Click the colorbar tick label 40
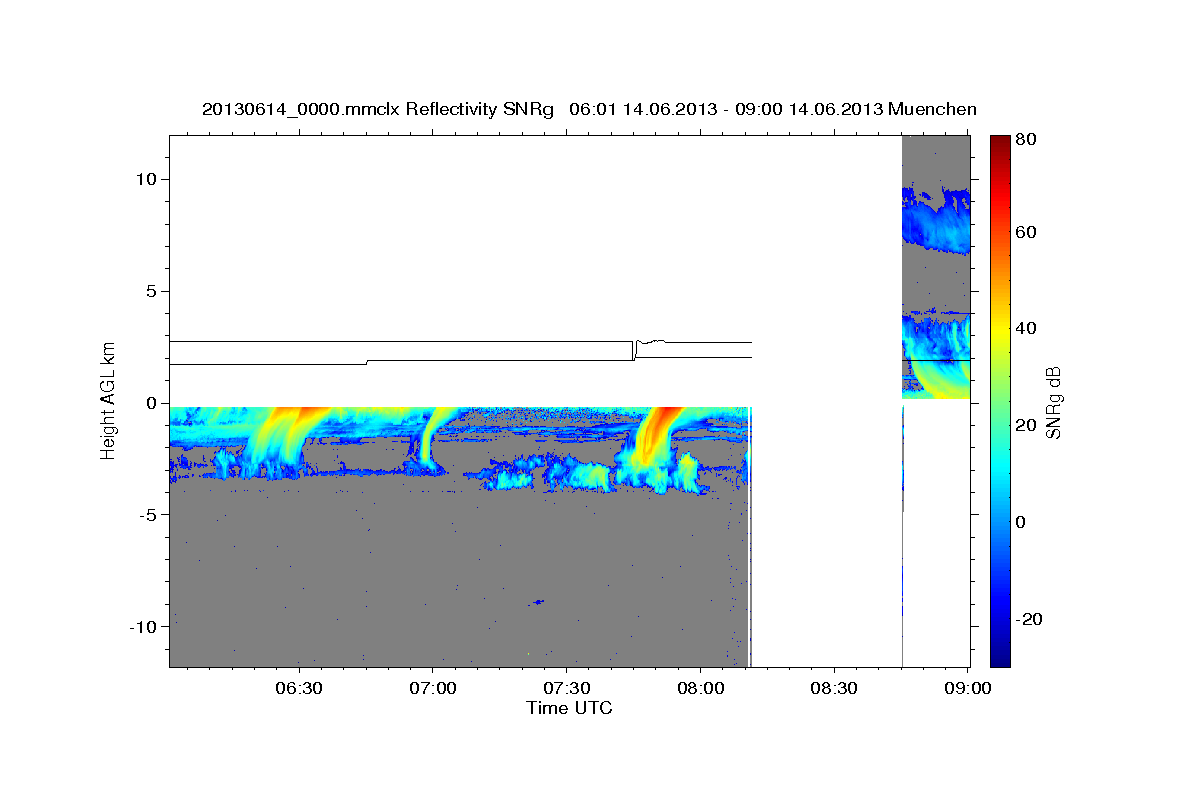Screen dimensions: 1200x800 (x=1025, y=328)
